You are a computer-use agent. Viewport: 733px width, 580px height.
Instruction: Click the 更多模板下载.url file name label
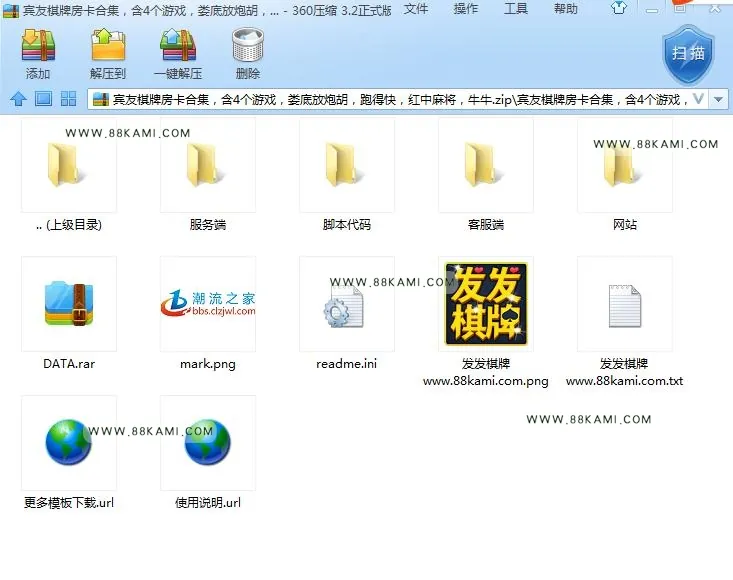click(69, 502)
